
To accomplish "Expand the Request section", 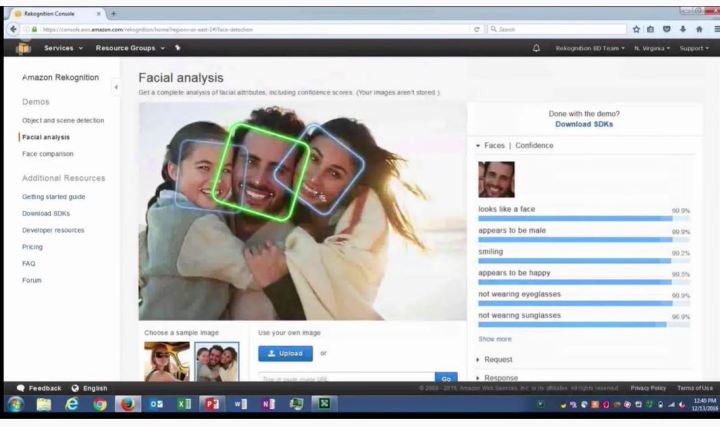I will 497,358.
